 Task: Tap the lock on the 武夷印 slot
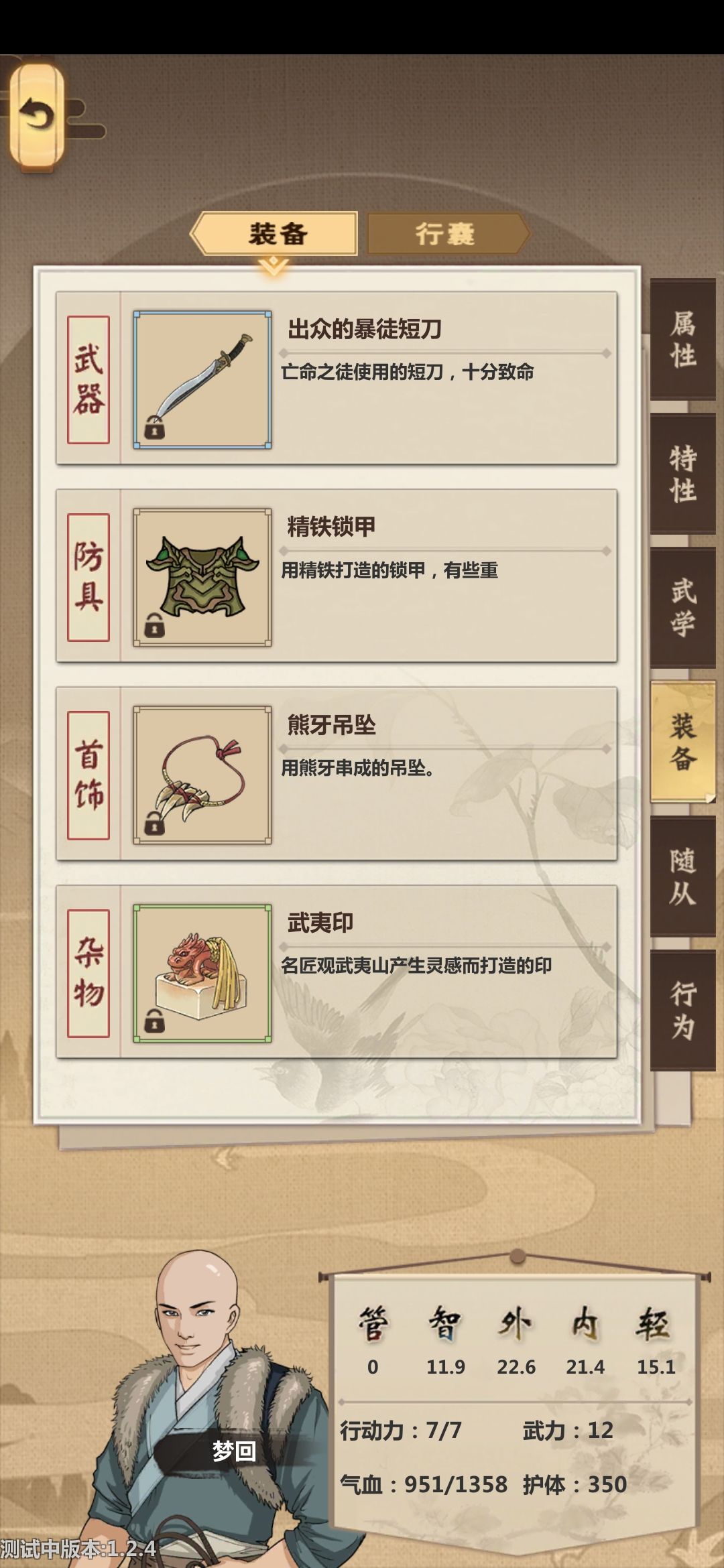(154, 1021)
